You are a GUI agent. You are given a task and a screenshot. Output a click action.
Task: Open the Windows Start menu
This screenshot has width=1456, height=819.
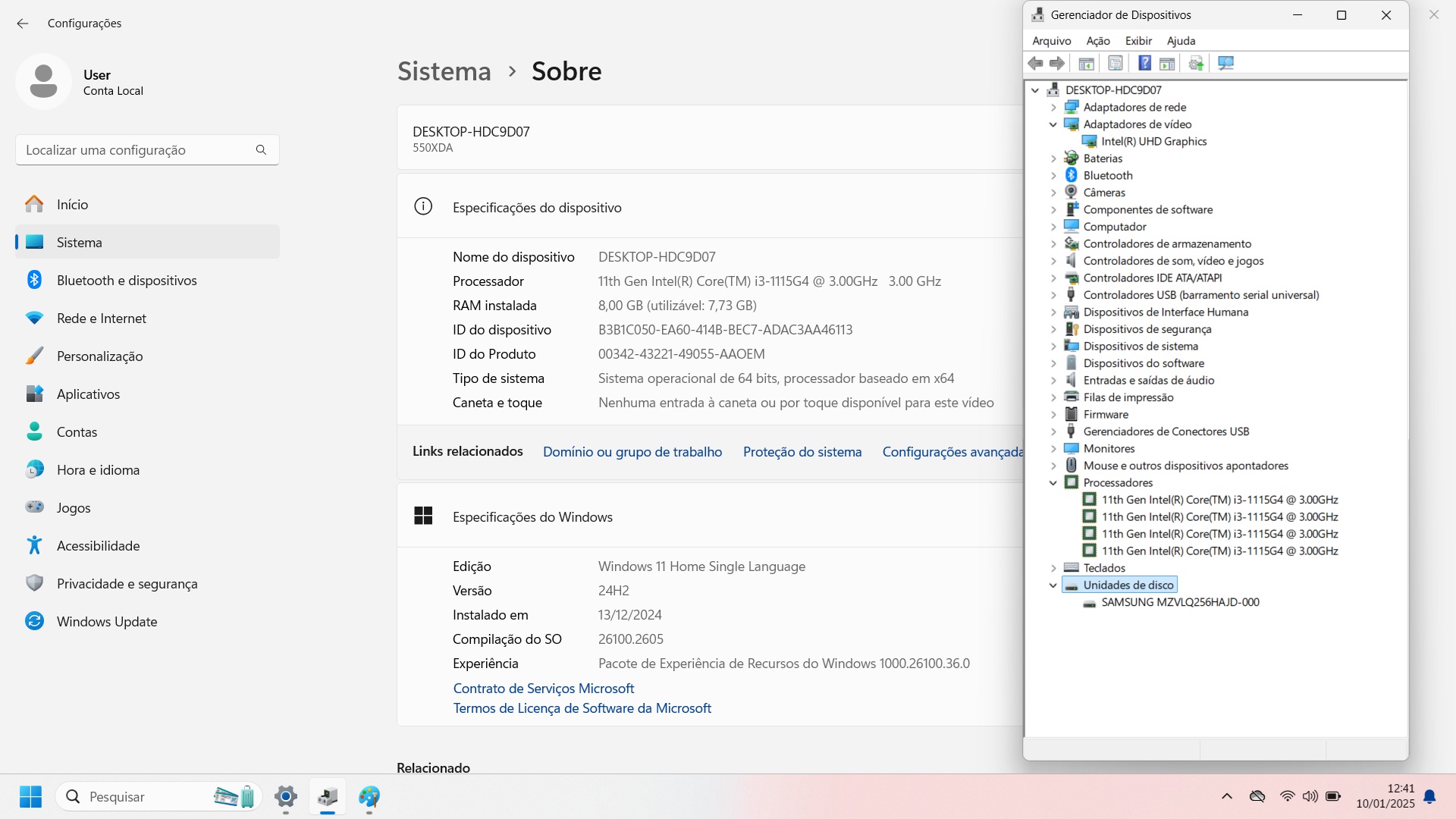click(x=30, y=797)
